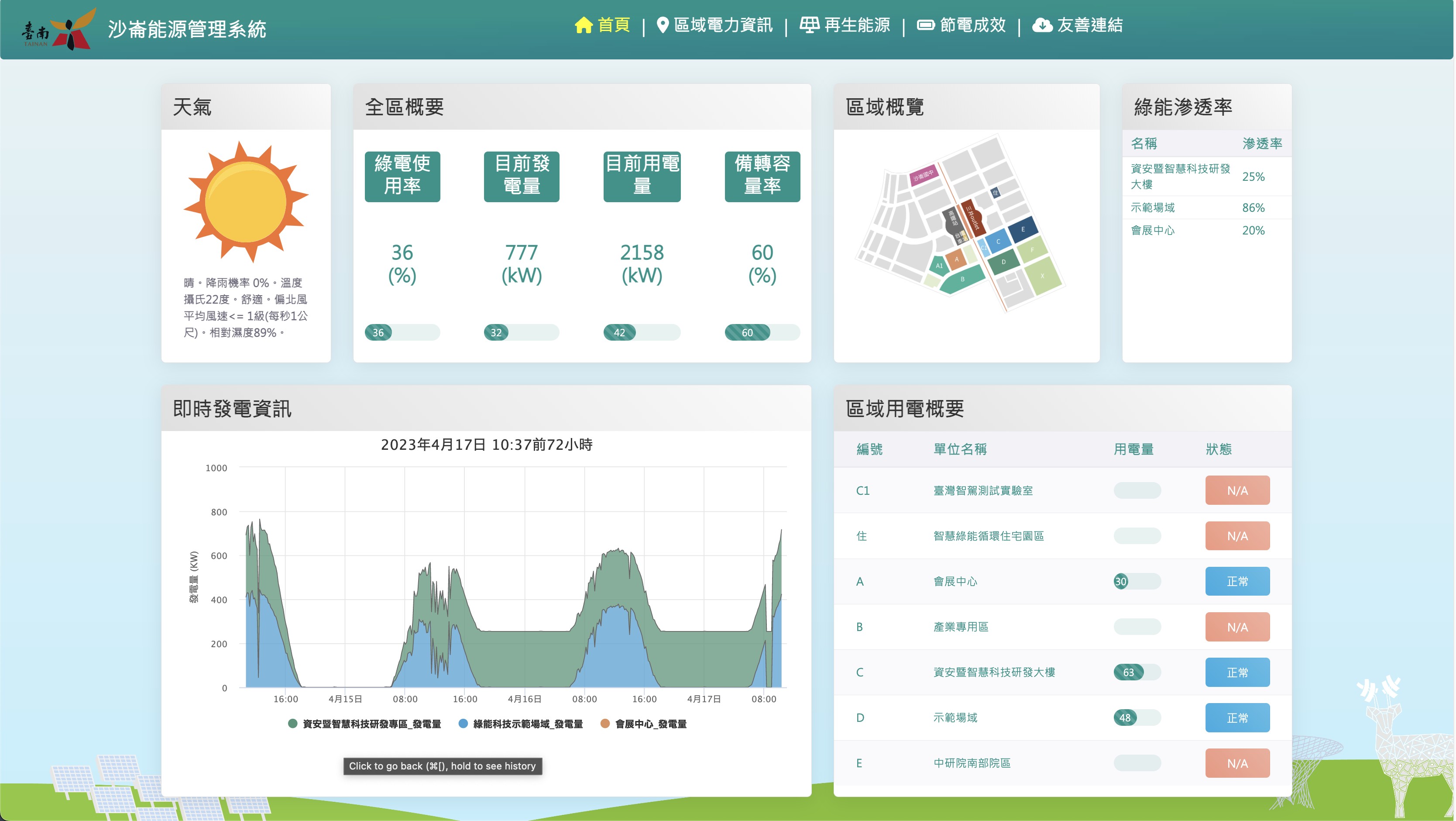Open the 首頁 menu item

603,25
